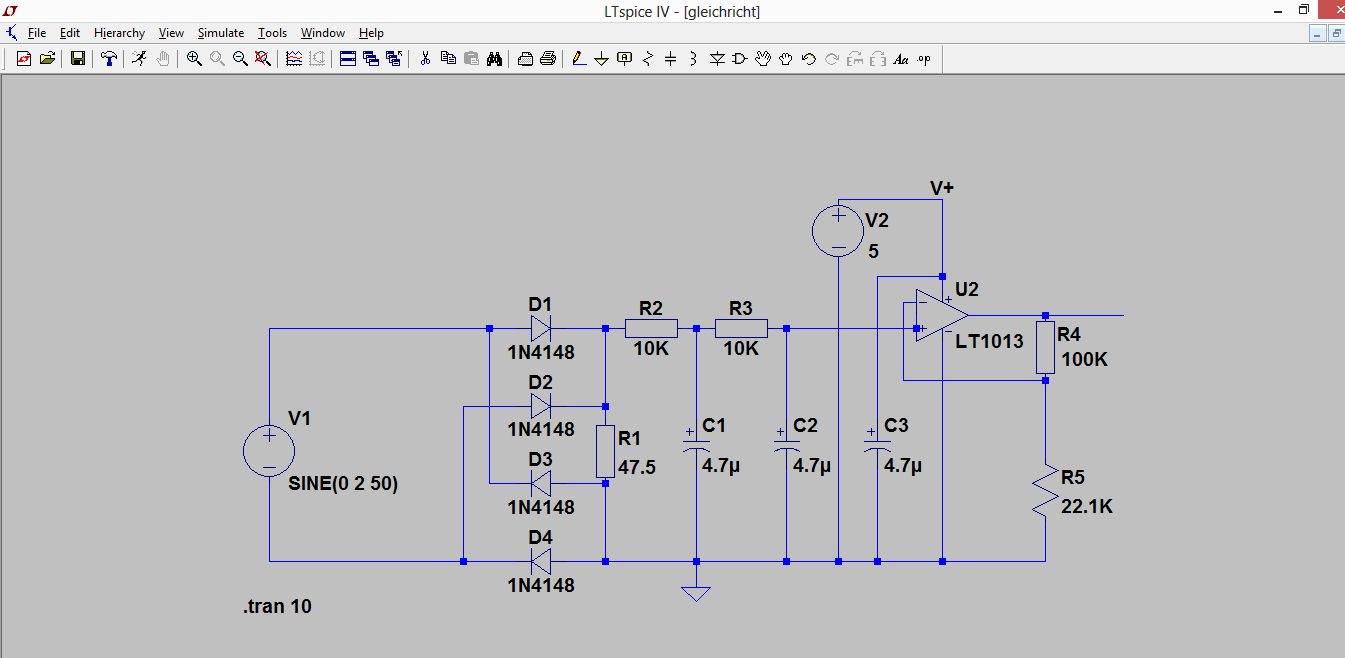The width and height of the screenshot is (1345, 658).
Task: Place a Capacitor component
Action: [x=671, y=59]
